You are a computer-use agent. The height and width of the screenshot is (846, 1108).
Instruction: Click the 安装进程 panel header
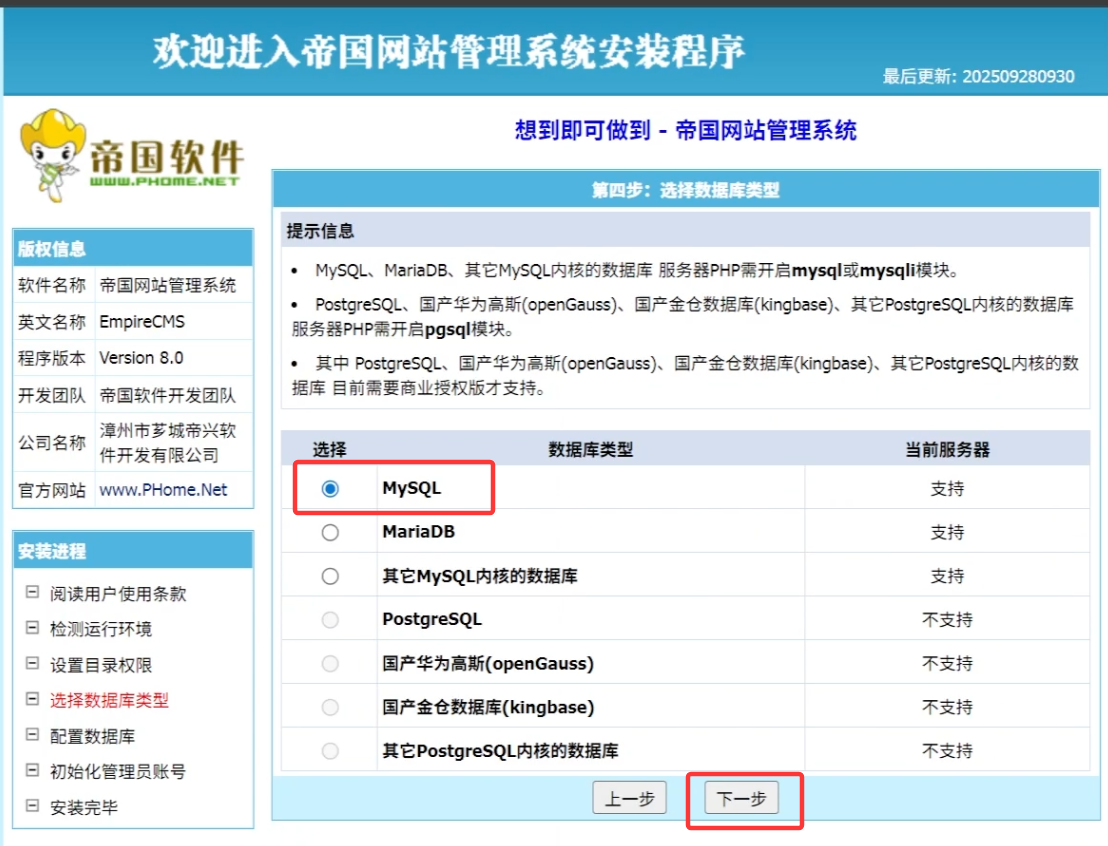pos(133,551)
